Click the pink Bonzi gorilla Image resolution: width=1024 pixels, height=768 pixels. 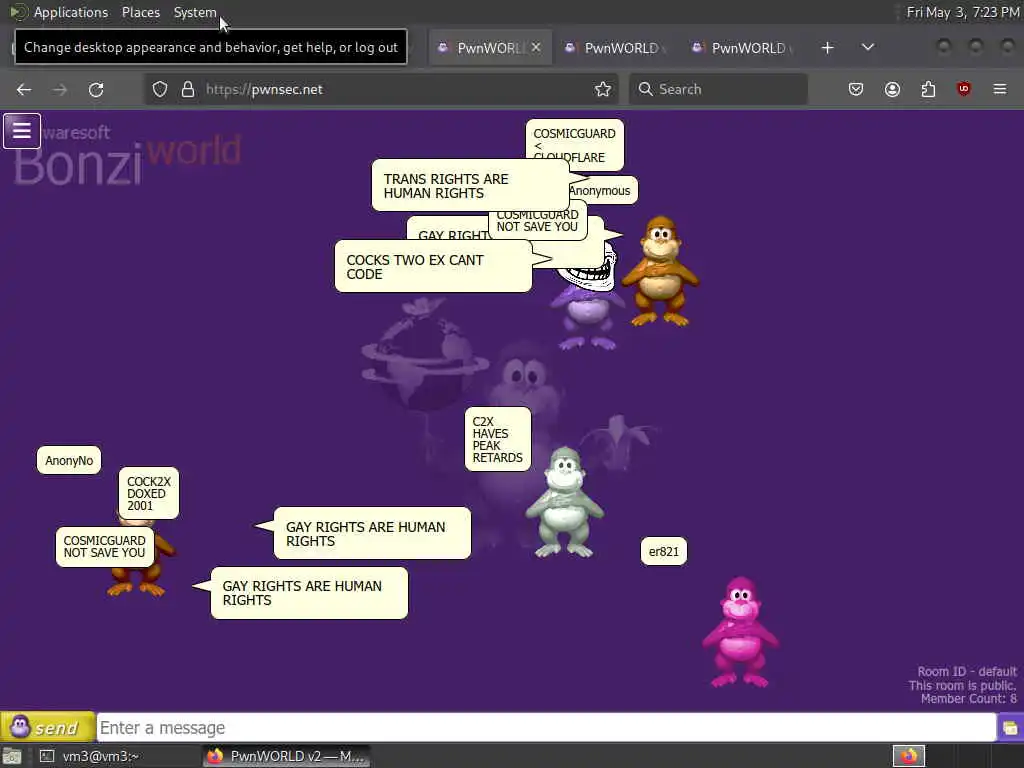click(x=740, y=632)
